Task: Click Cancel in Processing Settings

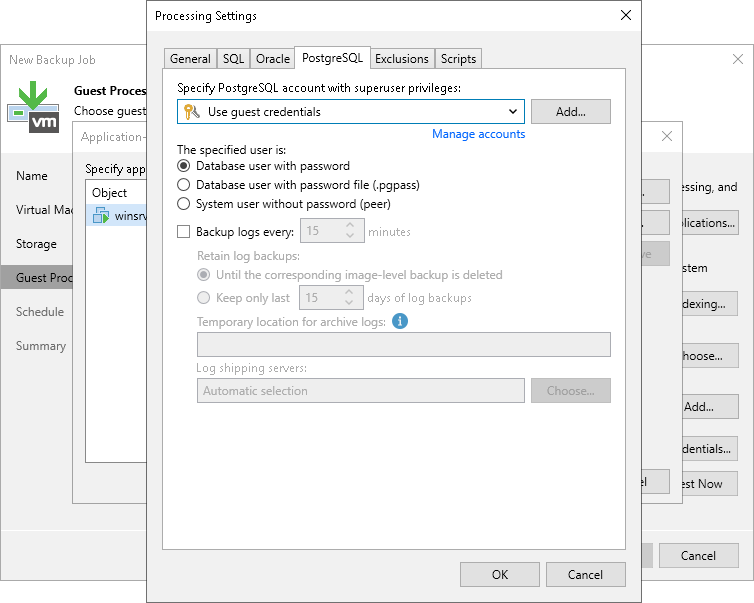Action: [x=585, y=575]
